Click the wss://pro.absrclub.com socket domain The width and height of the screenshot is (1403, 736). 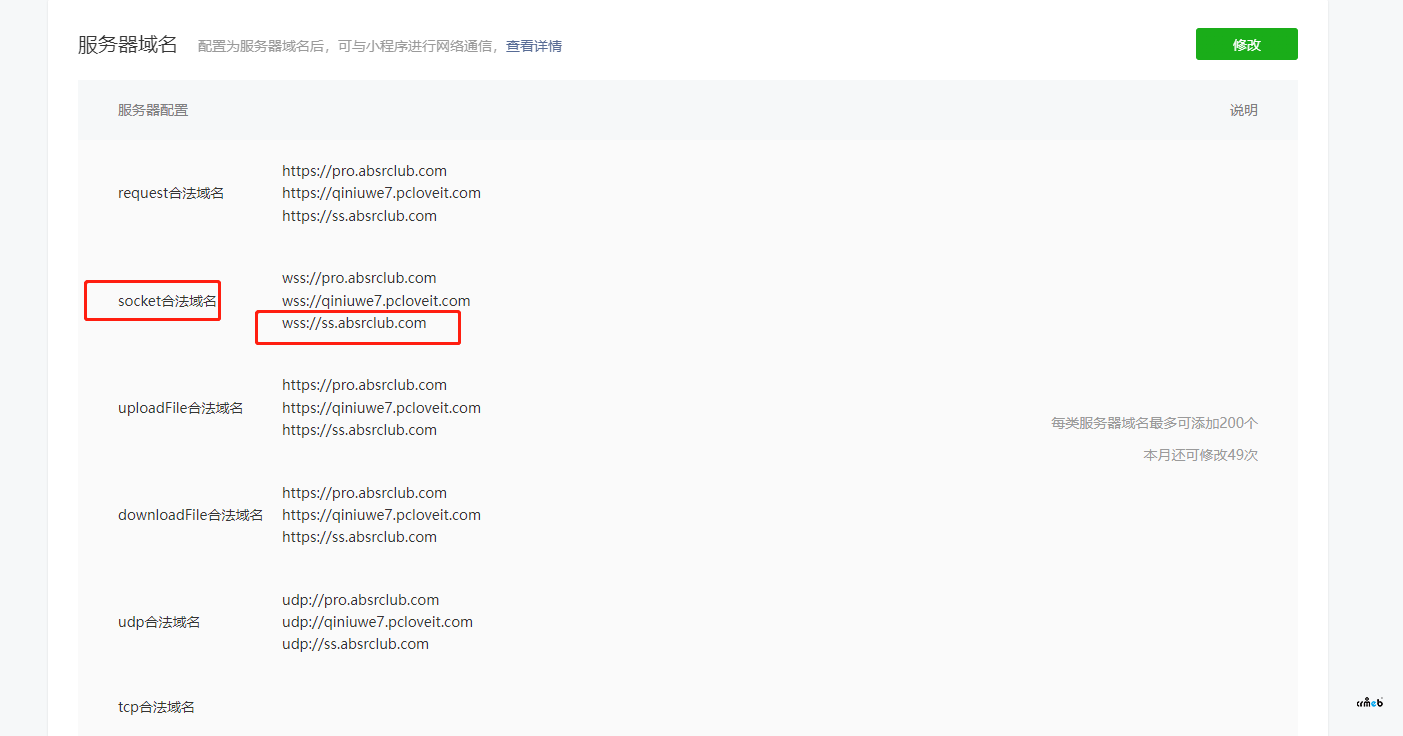pyautogui.click(x=358, y=277)
